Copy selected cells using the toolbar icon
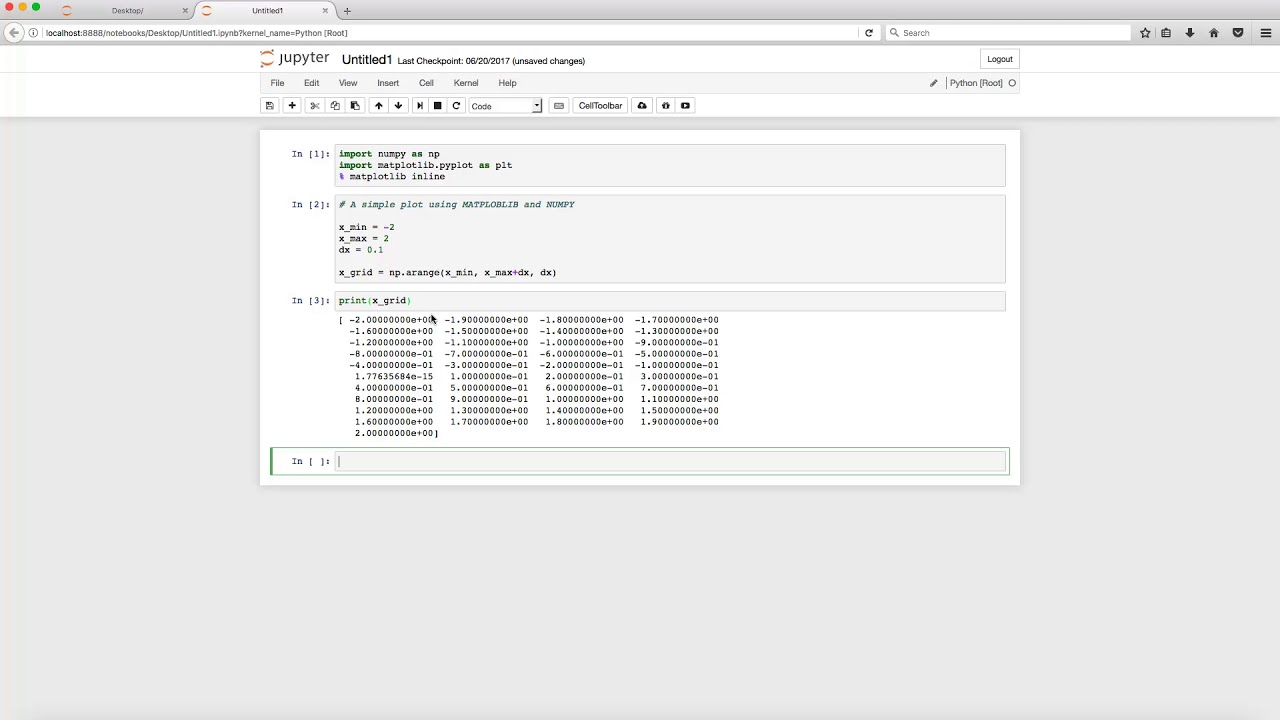Screen dimensions: 1280x720 (x=334, y=106)
